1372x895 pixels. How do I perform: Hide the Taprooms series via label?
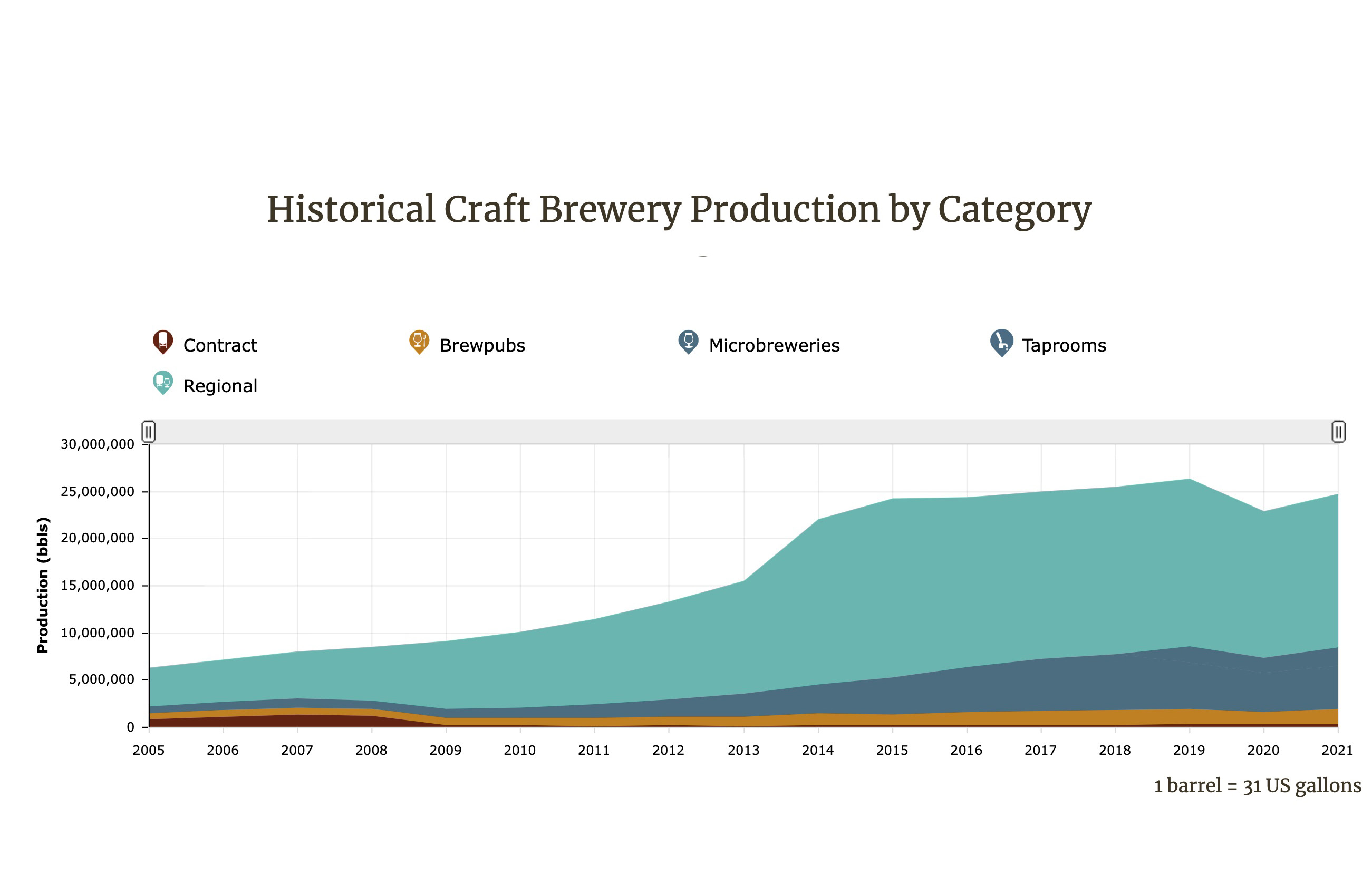coord(1064,345)
